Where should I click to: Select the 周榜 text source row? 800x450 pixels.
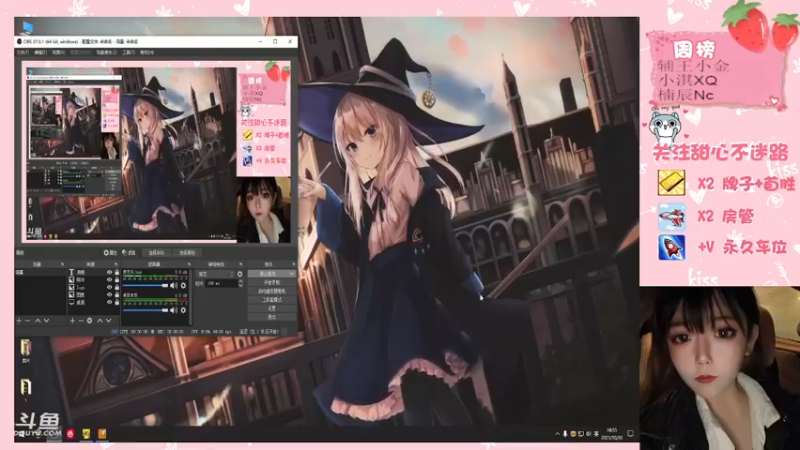[x=94, y=272]
